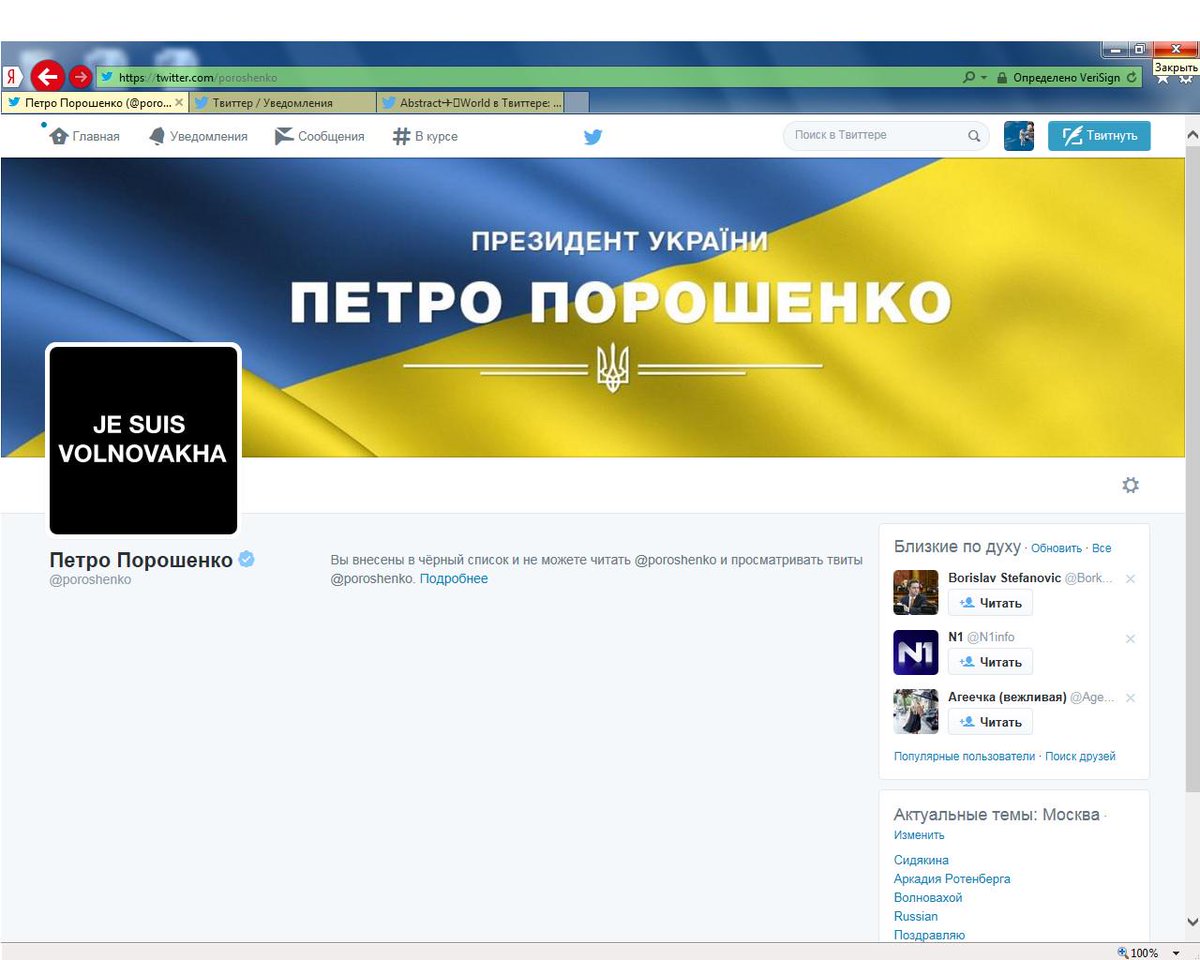This screenshot has width=1200, height=960.
Task: Follow Borislav Stefanovic with Читать button
Action: point(990,603)
